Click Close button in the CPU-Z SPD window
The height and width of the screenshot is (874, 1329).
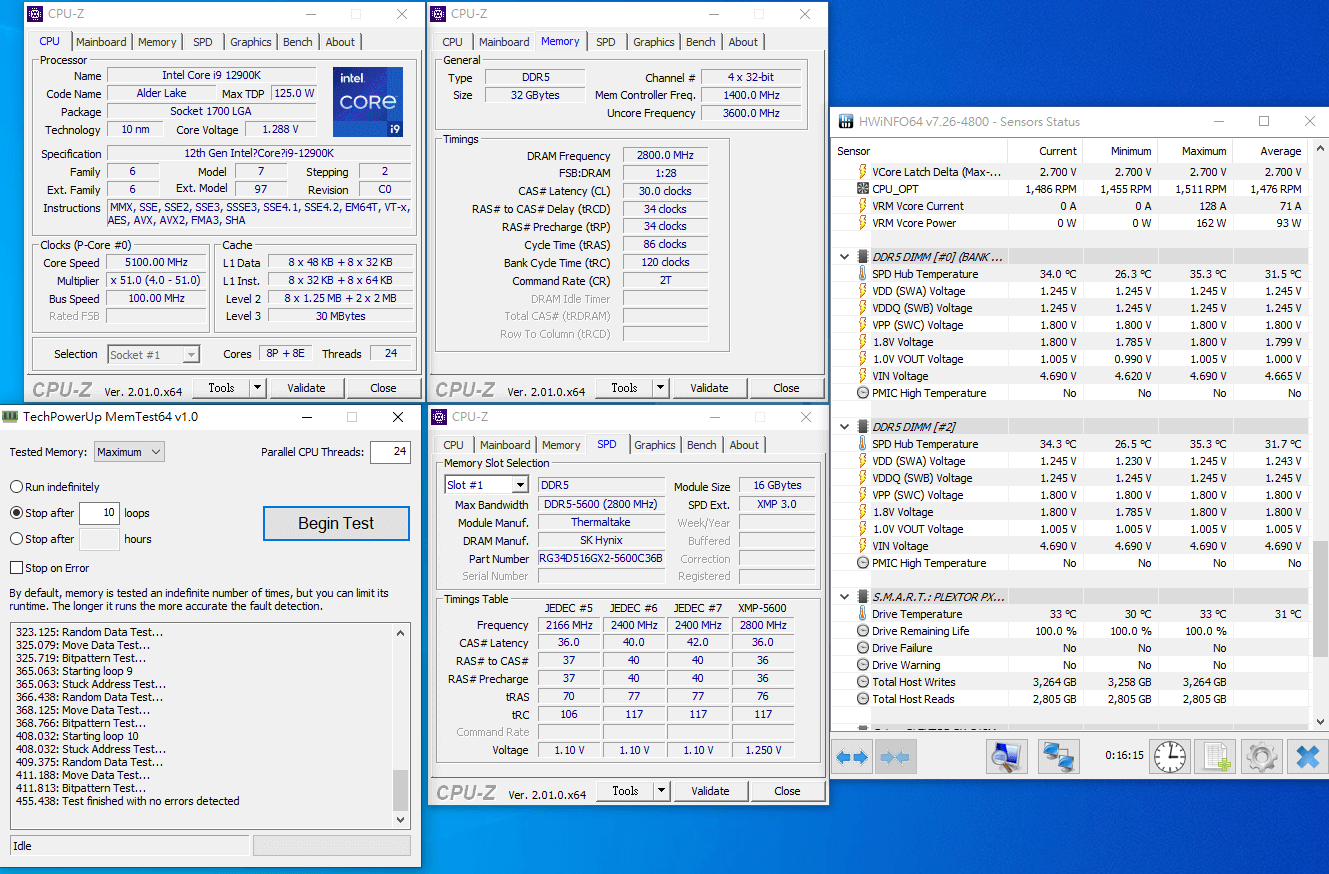pyautogui.click(x=787, y=791)
